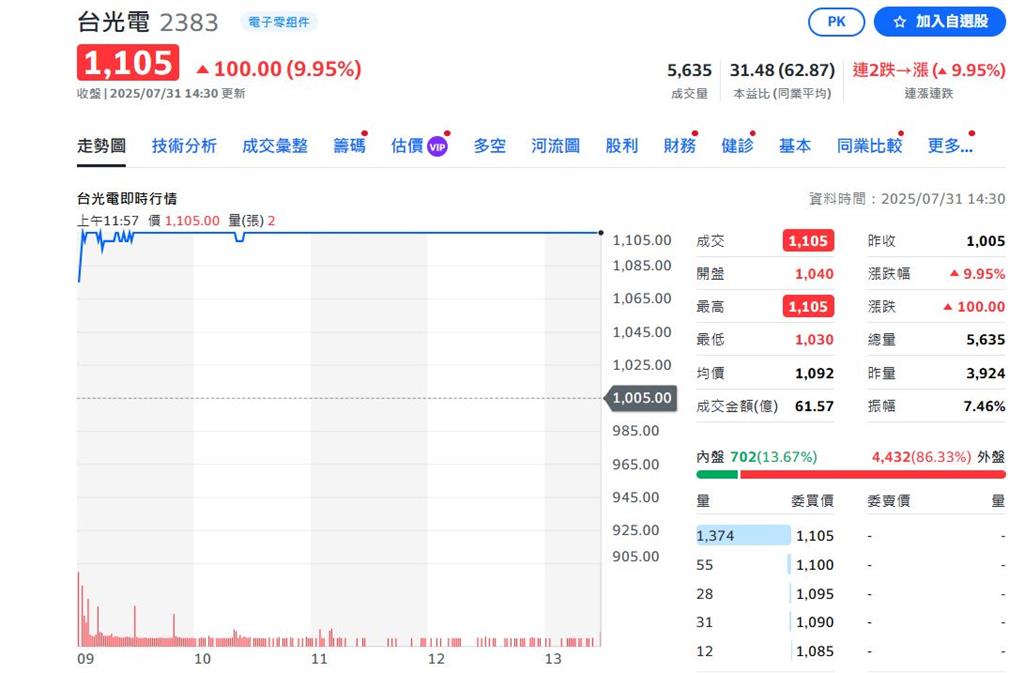This screenshot has height=673, width=1024.
Task: Open the 股利 tab
Action: pos(622,146)
